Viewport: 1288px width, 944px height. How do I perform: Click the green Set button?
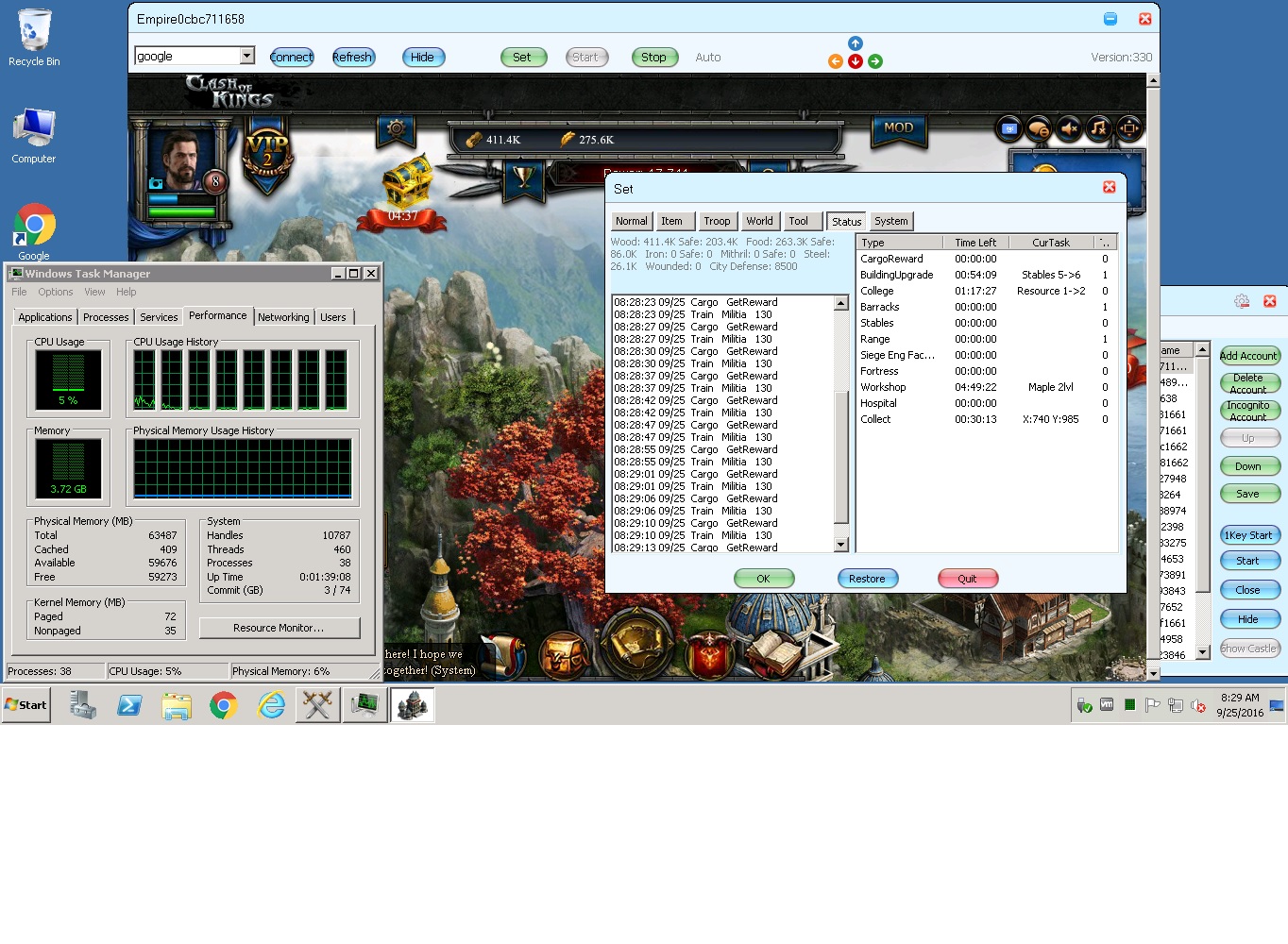coord(522,57)
